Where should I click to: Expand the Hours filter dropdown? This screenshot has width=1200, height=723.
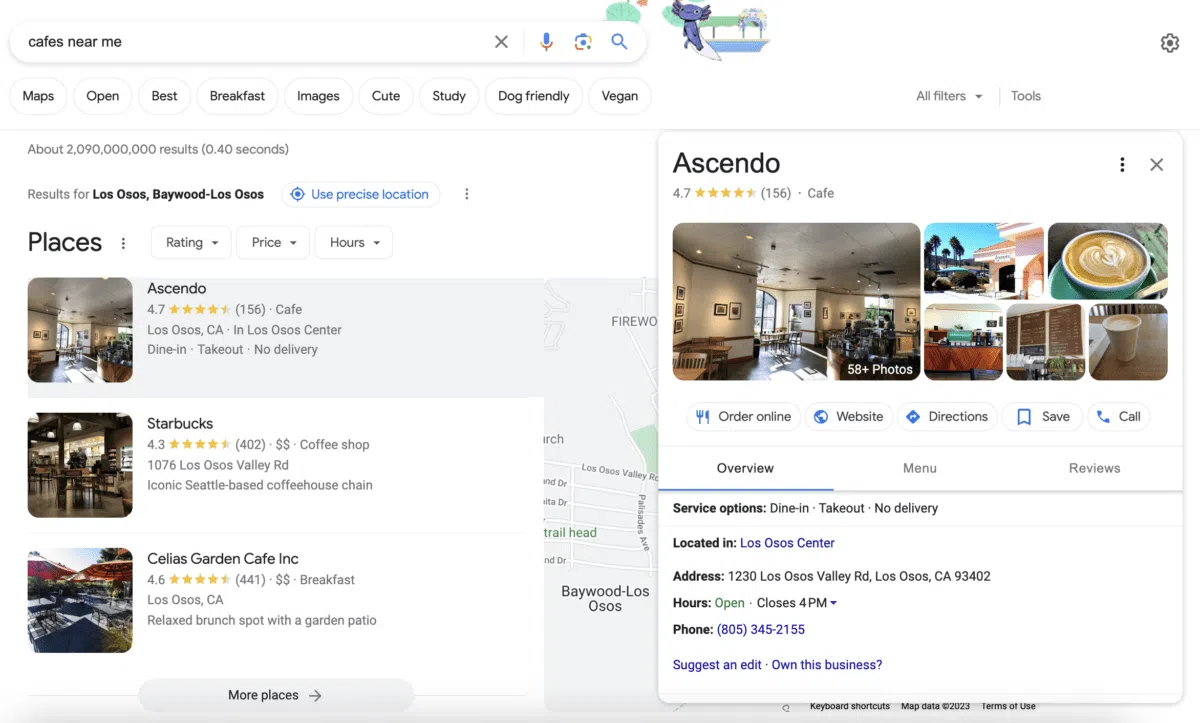click(353, 242)
